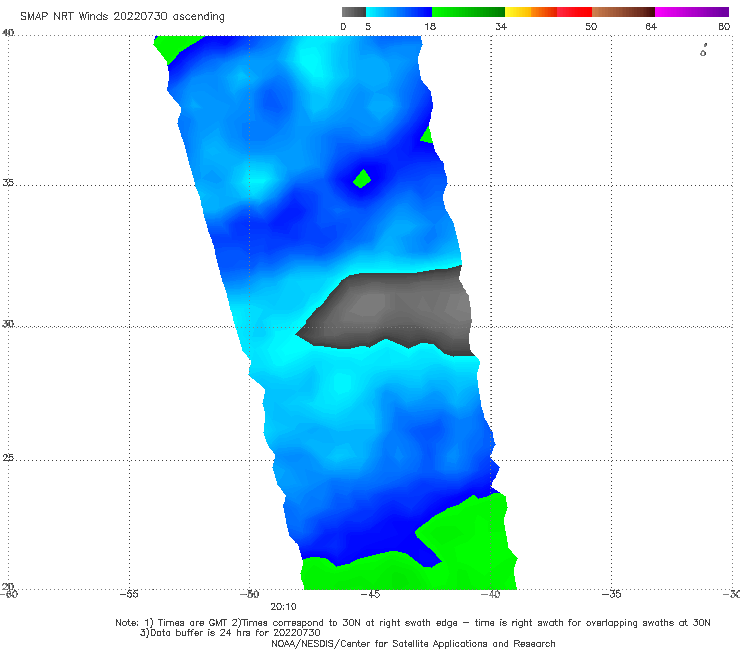Click the longitude label '-40'
The height and width of the screenshot is (650, 740).
[490, 594]
